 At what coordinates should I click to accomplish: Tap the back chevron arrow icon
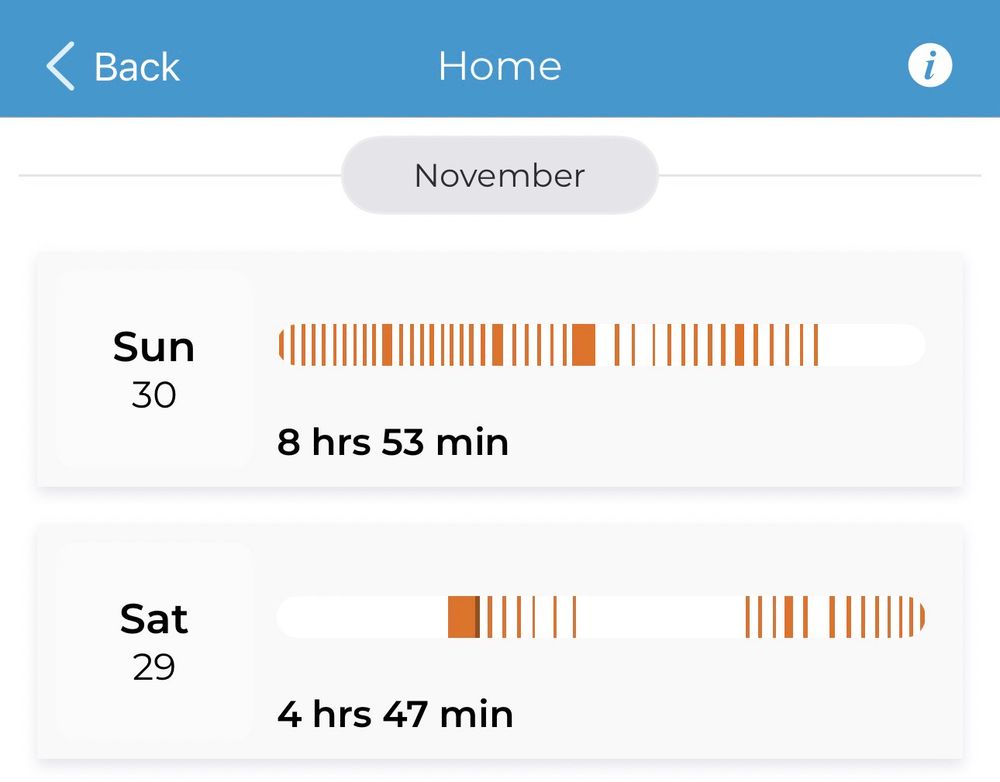click(61, 66)
